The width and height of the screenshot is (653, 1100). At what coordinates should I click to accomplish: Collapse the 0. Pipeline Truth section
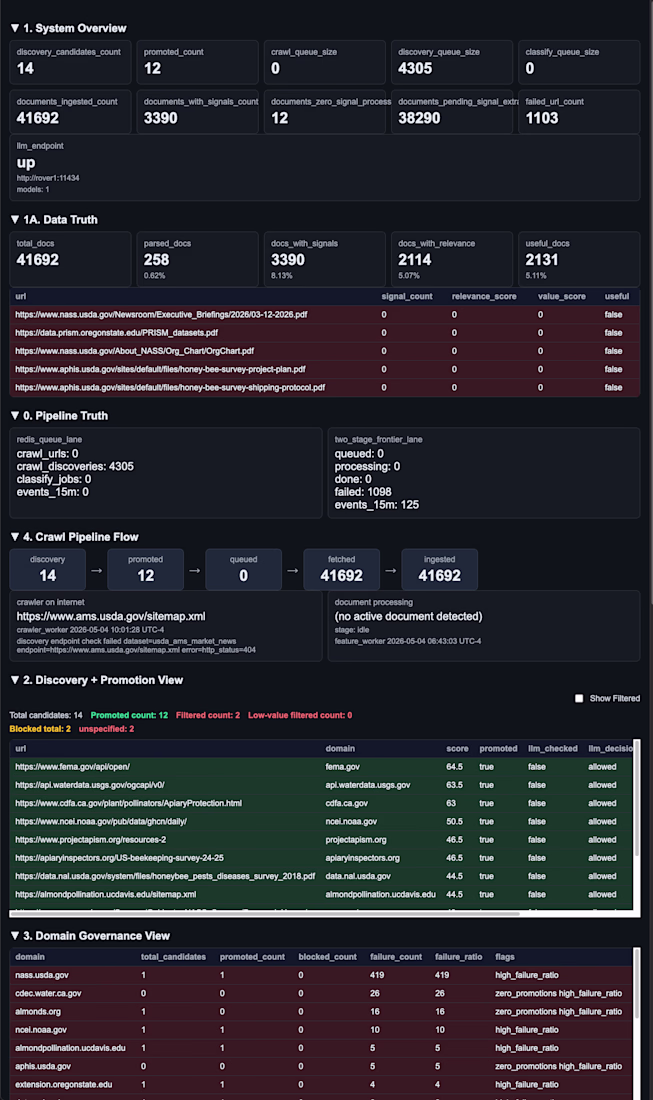59,415
